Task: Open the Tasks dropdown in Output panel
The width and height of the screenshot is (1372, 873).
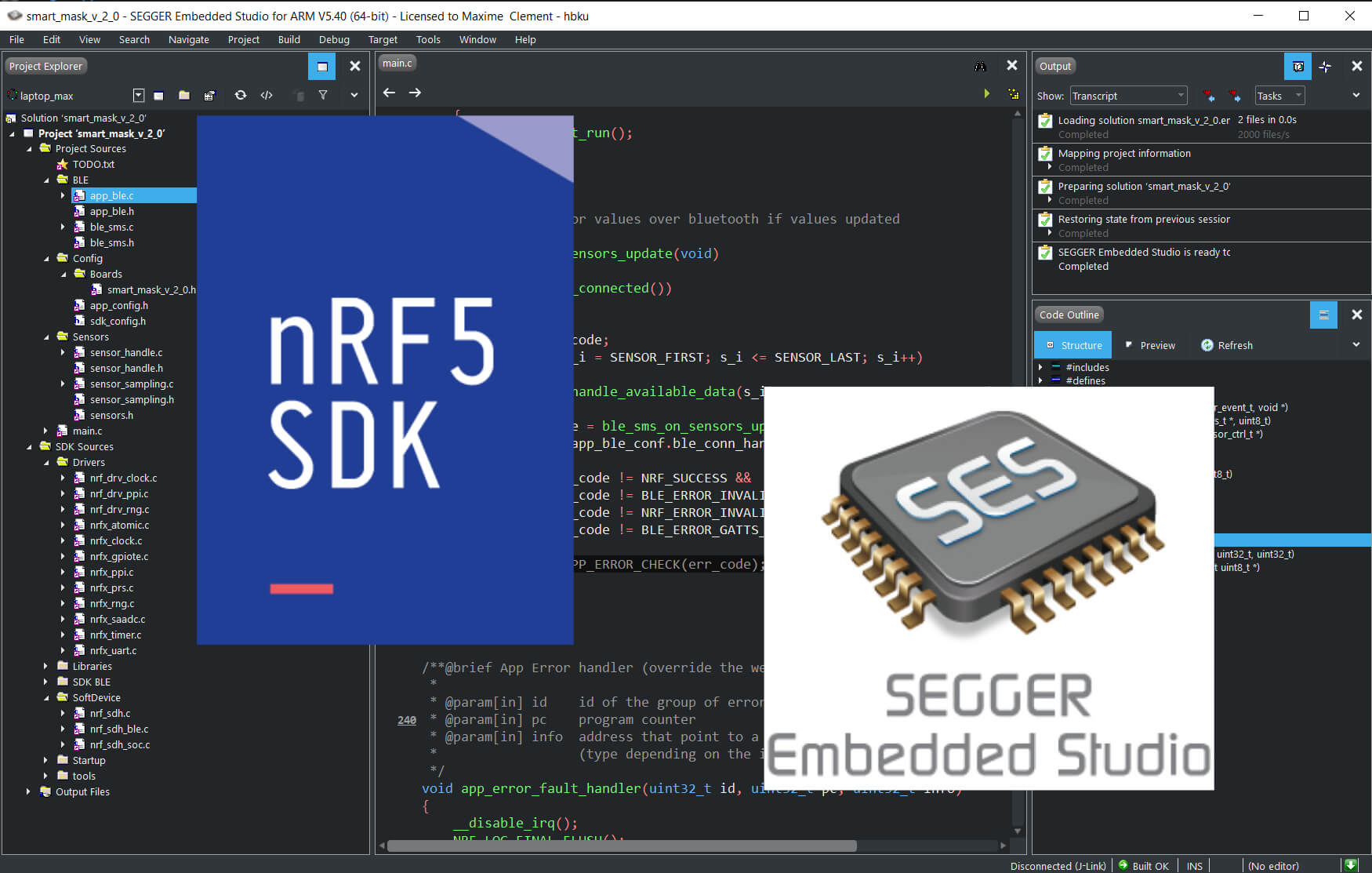Action: [x=1279, y=96]
